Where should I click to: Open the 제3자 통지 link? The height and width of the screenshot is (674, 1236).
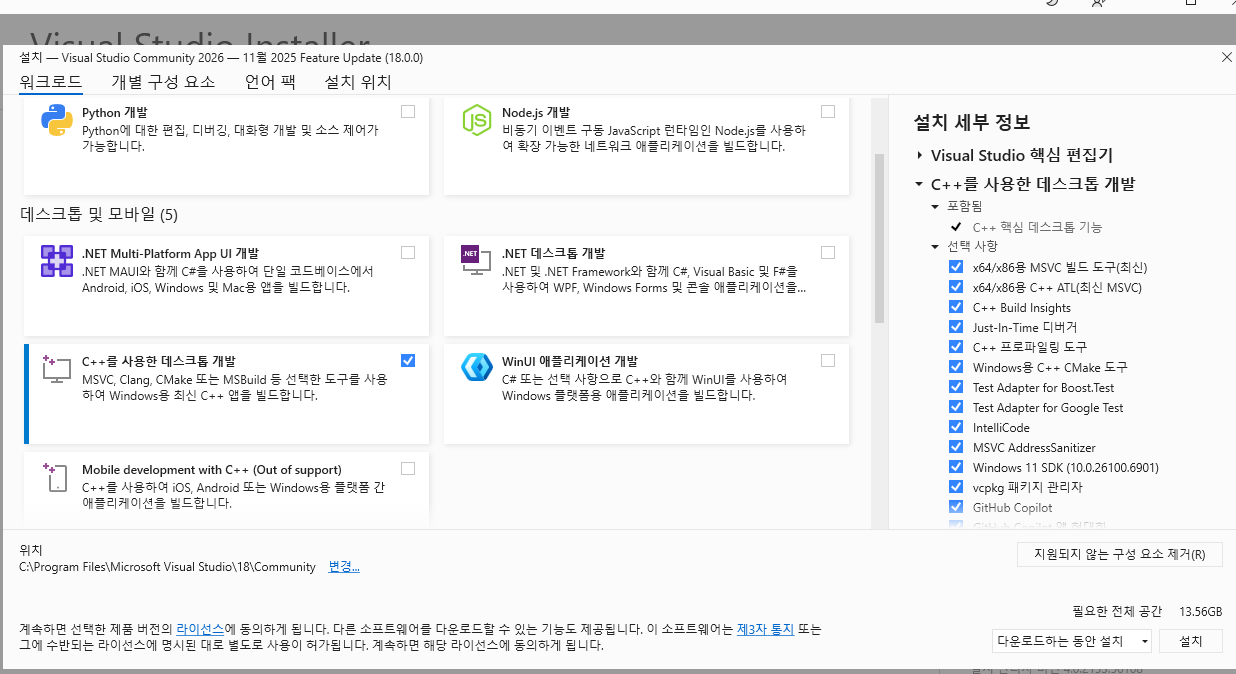[765, 629]
